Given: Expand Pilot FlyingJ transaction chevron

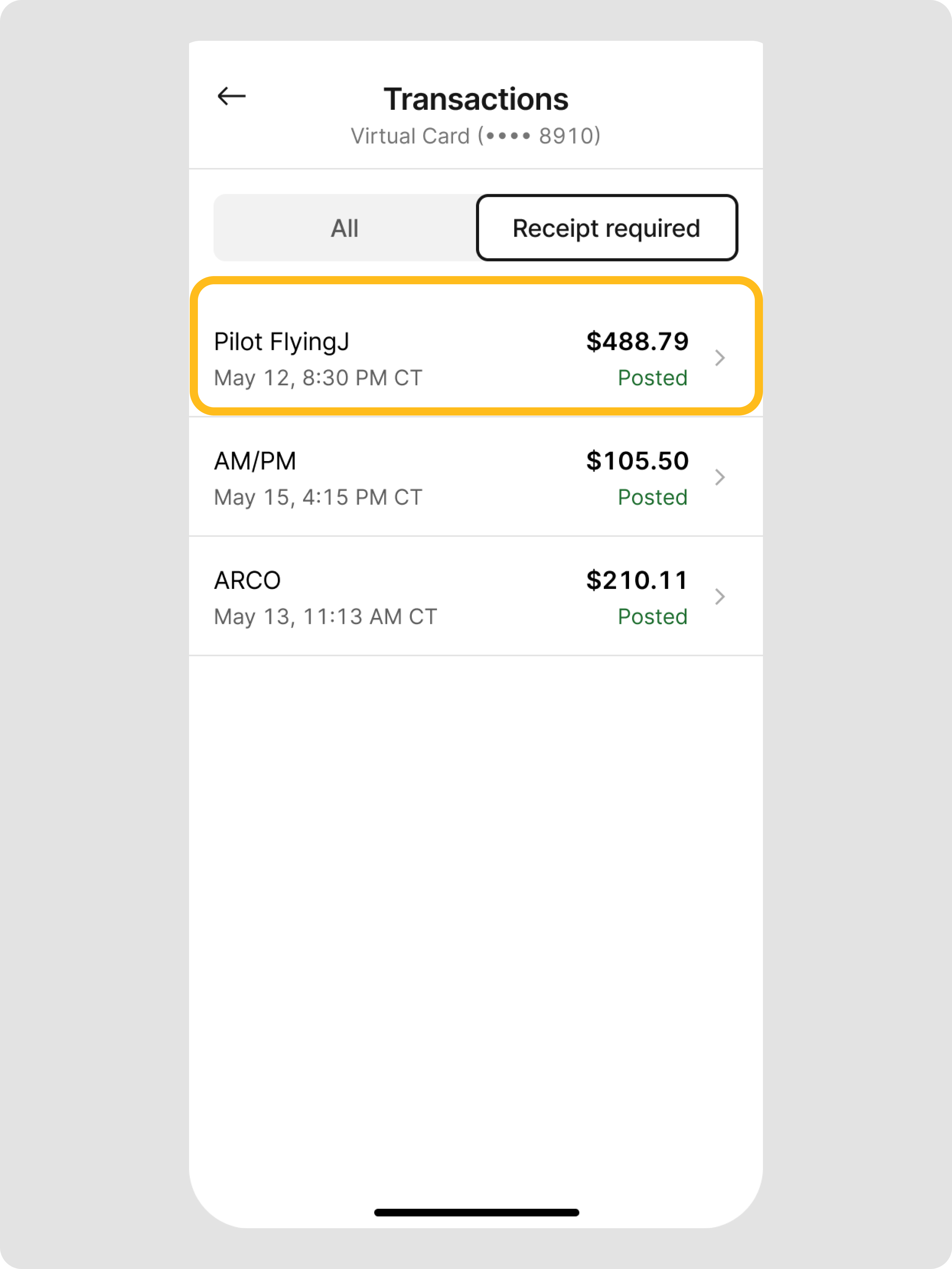Looking at the screenshot, I should tap(720, 358).
